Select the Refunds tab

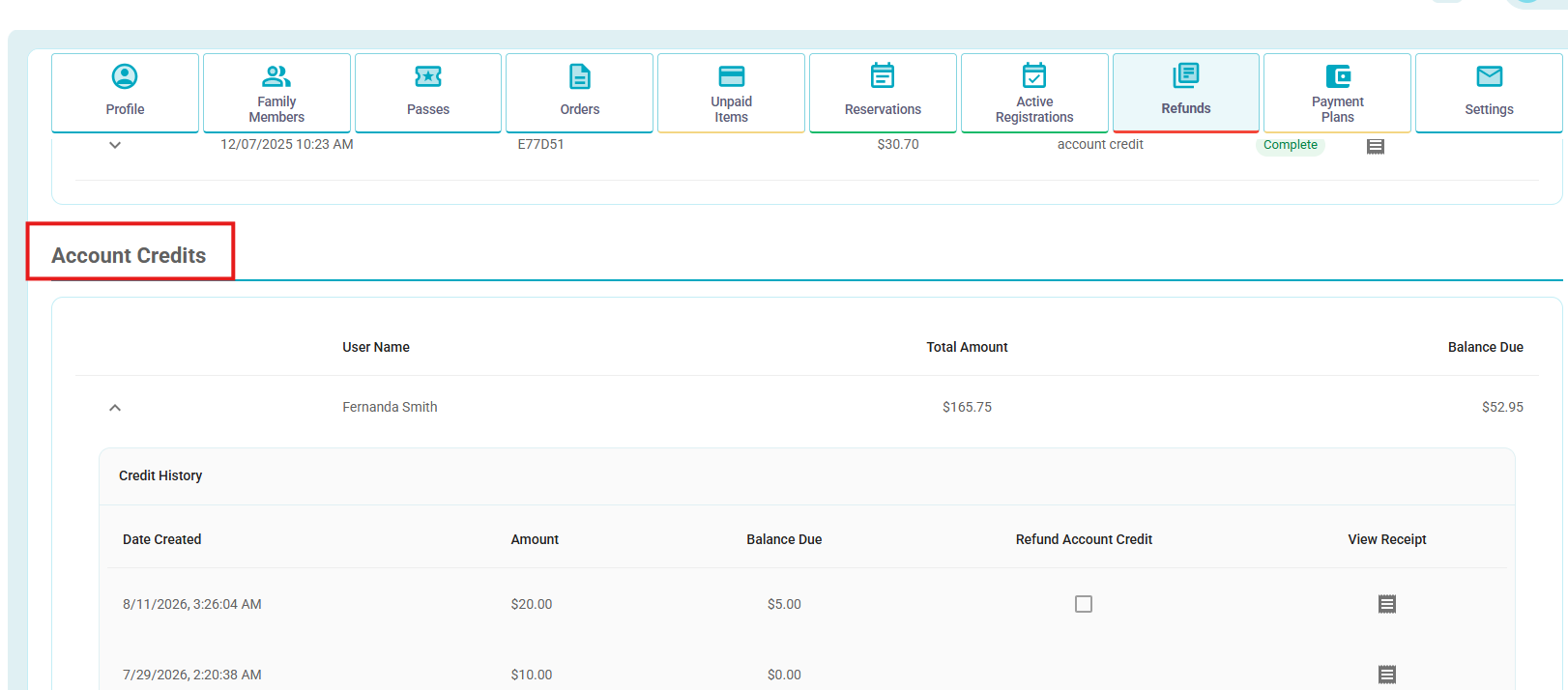(x=1186, y=93)
